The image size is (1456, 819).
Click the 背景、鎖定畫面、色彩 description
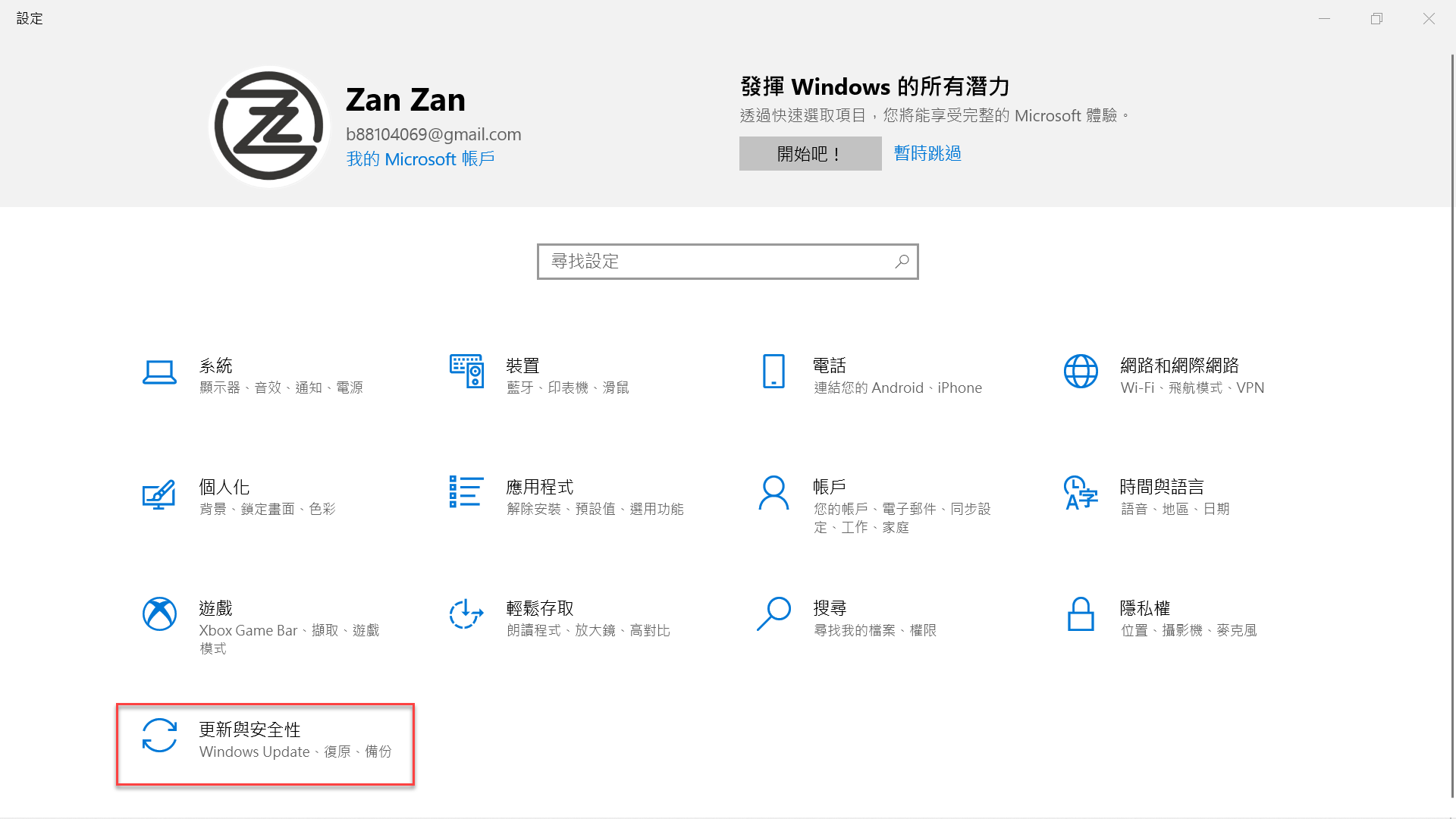tap(268, 509)
